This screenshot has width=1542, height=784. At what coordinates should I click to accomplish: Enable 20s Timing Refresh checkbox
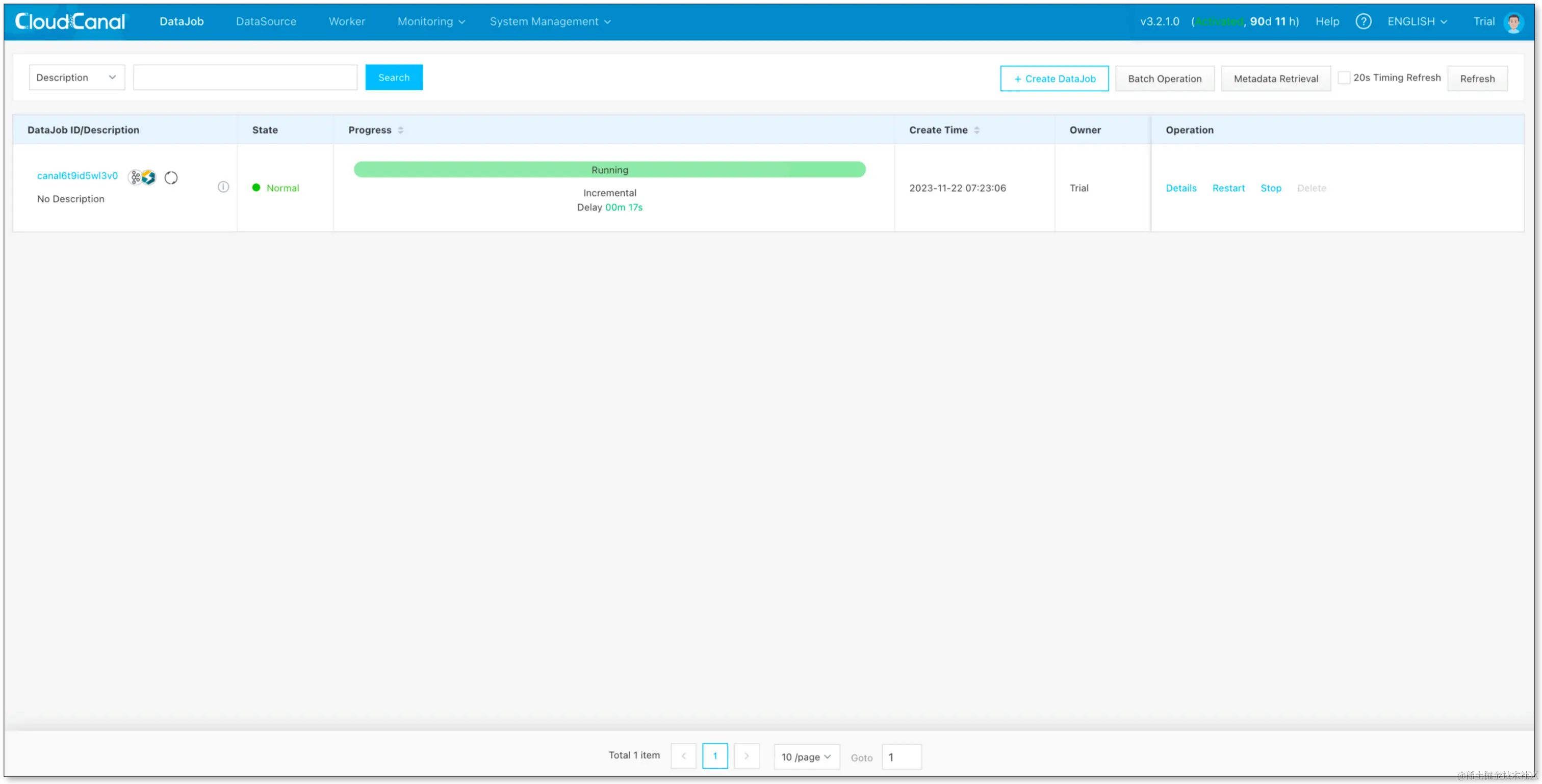point(1344,78)
